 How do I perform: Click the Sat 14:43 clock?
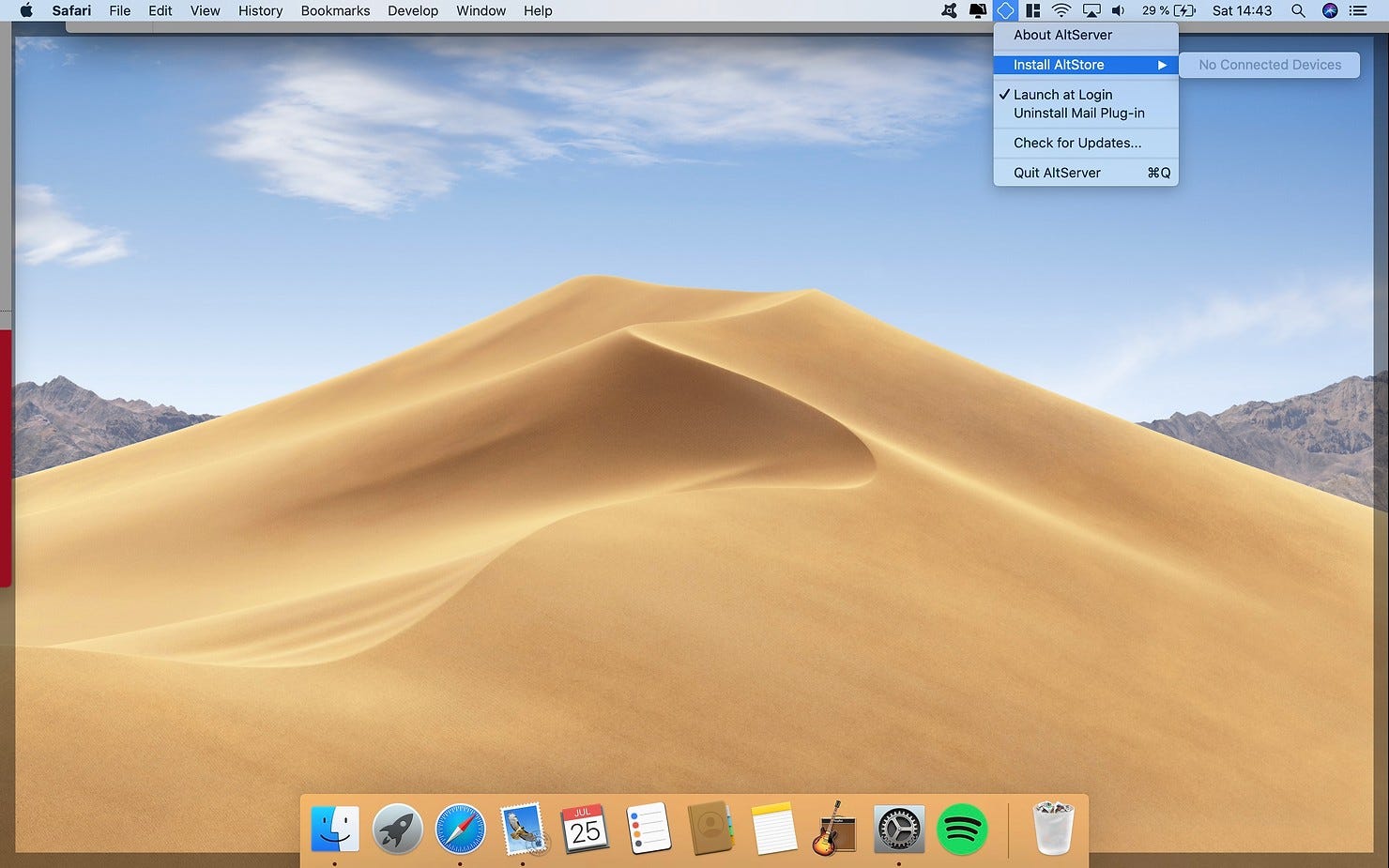click(x=1242, y=10)
